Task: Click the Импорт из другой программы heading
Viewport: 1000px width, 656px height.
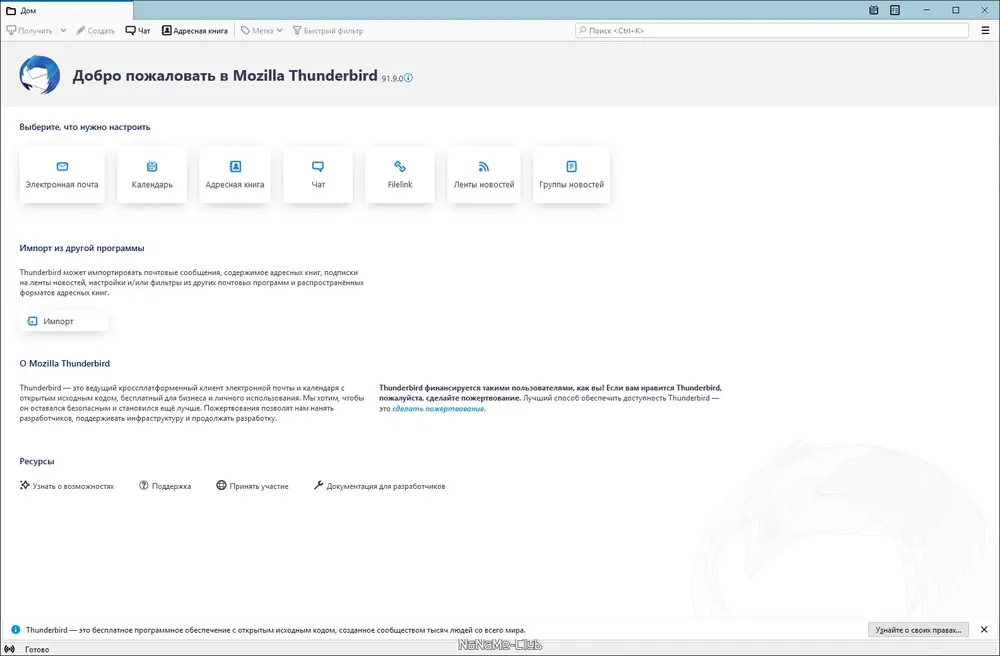Action: tap(82, 248)
